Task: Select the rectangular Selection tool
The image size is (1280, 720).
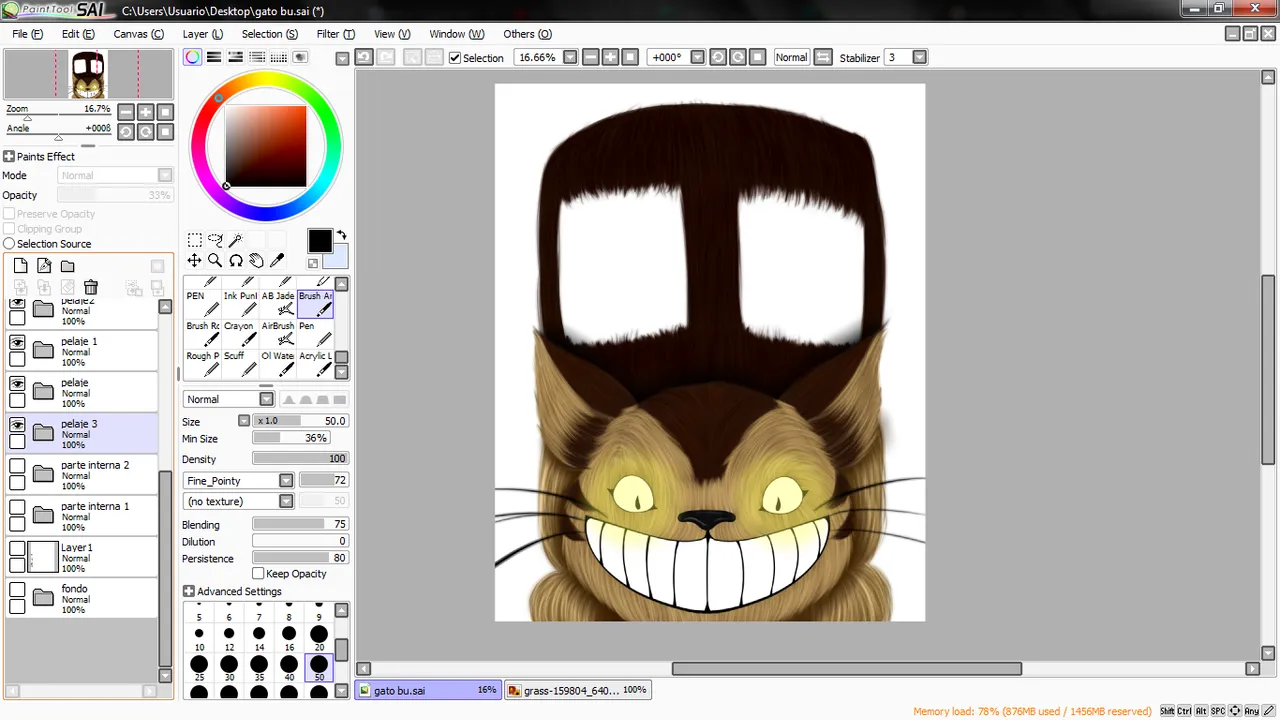Action: click(x=195, y=240)
